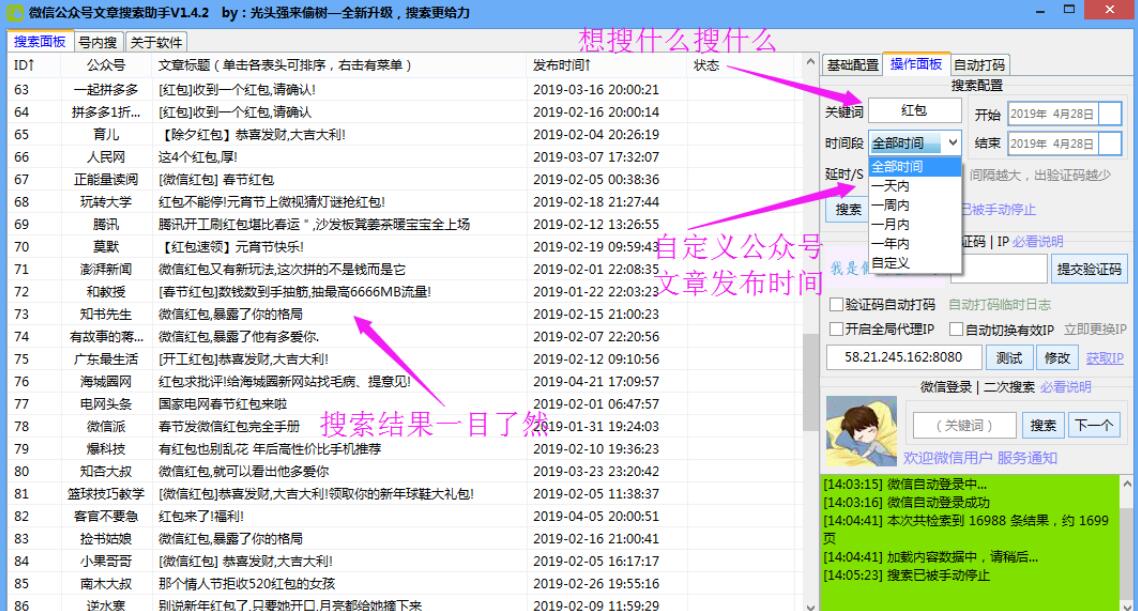Click log entry [14:03:16] 微信自动登录成功

(x=906, y=502)
